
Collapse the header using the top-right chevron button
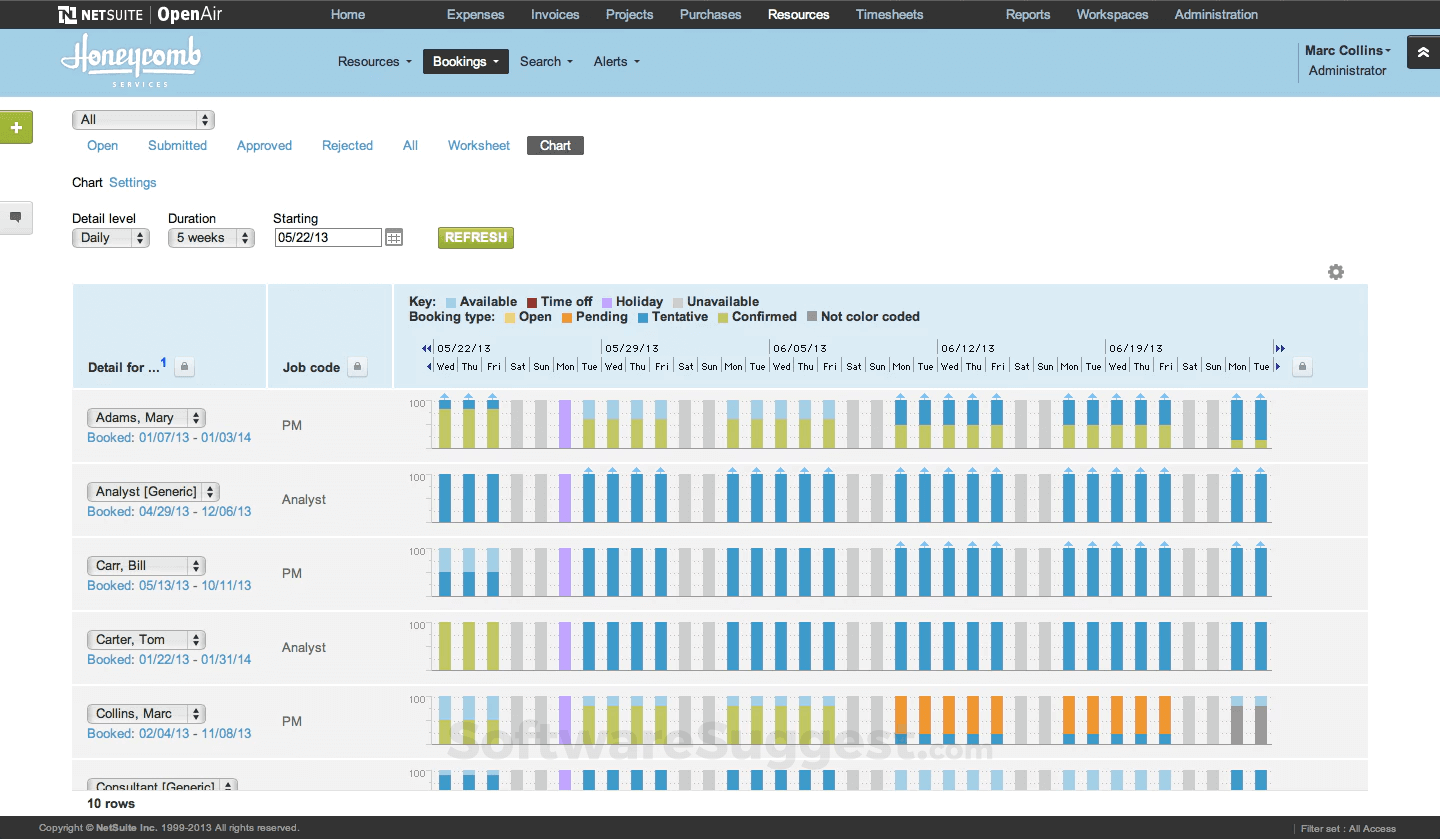tap(1423, 51)
